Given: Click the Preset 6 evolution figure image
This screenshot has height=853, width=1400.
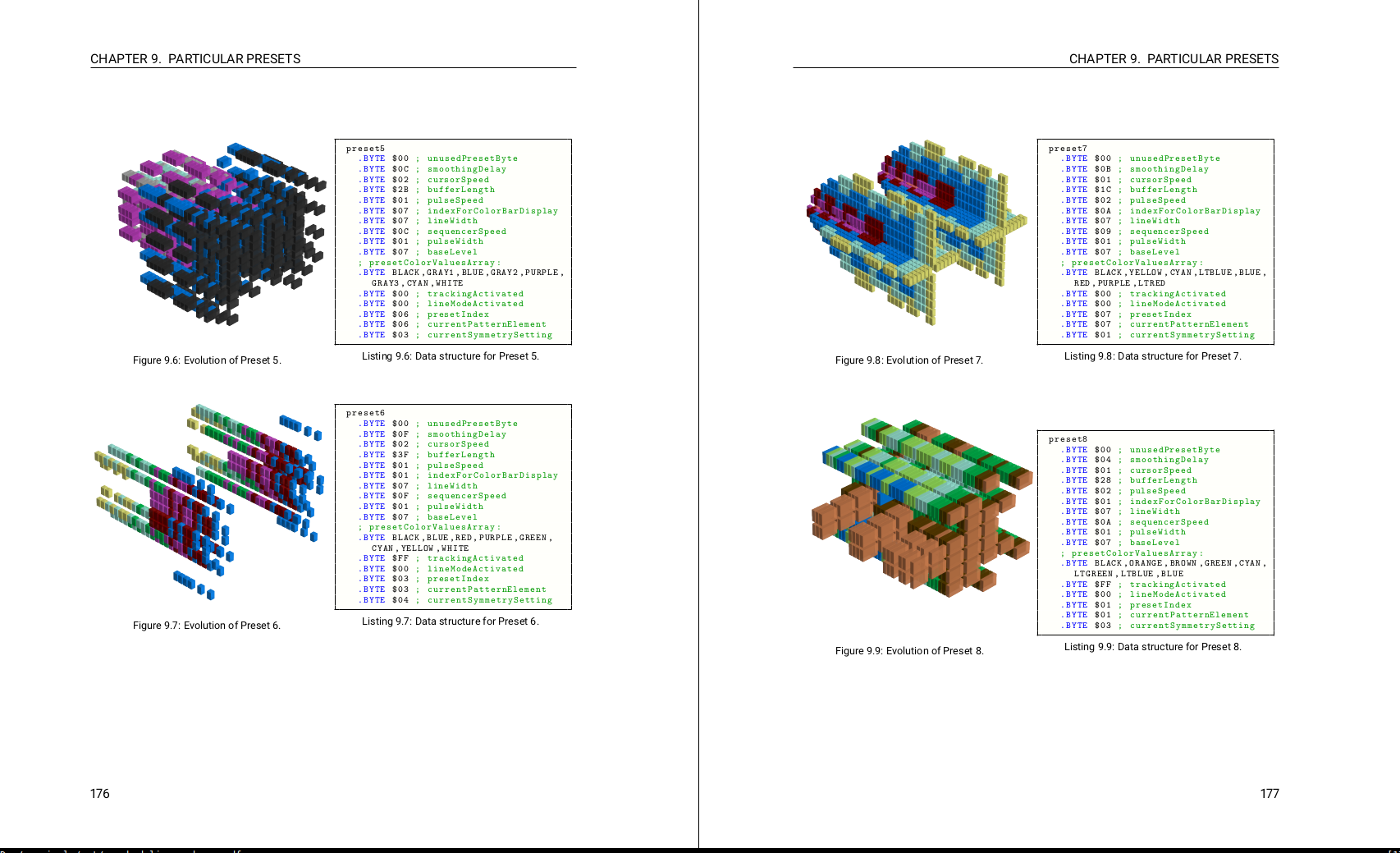Looking at the screenshot, I should click(x=209, y=501).
